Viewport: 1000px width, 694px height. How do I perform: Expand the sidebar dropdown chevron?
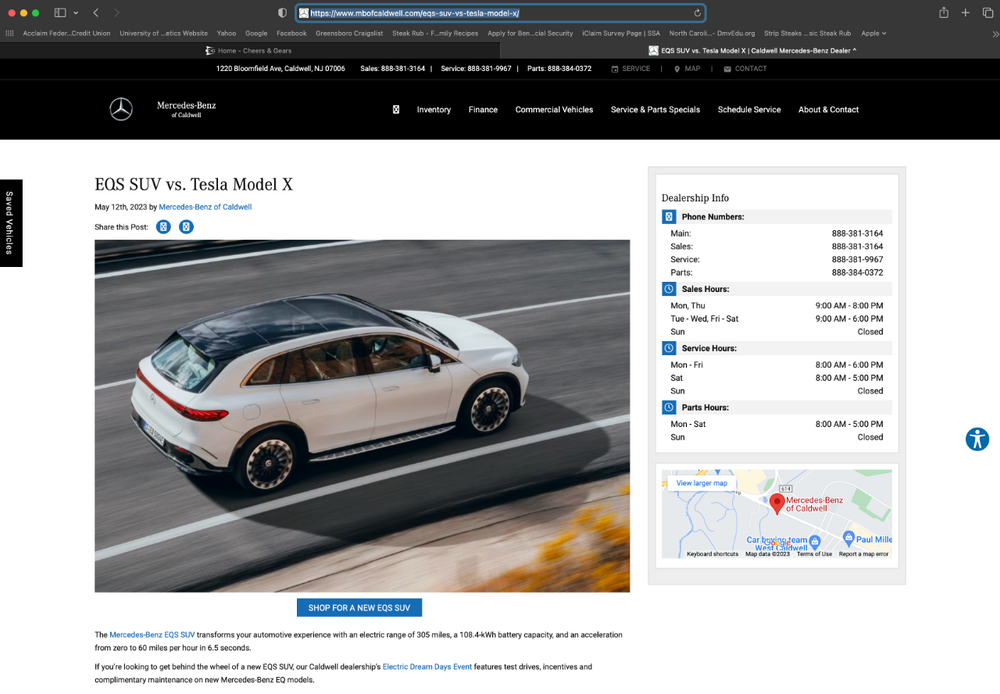click(x=76, y=13)
